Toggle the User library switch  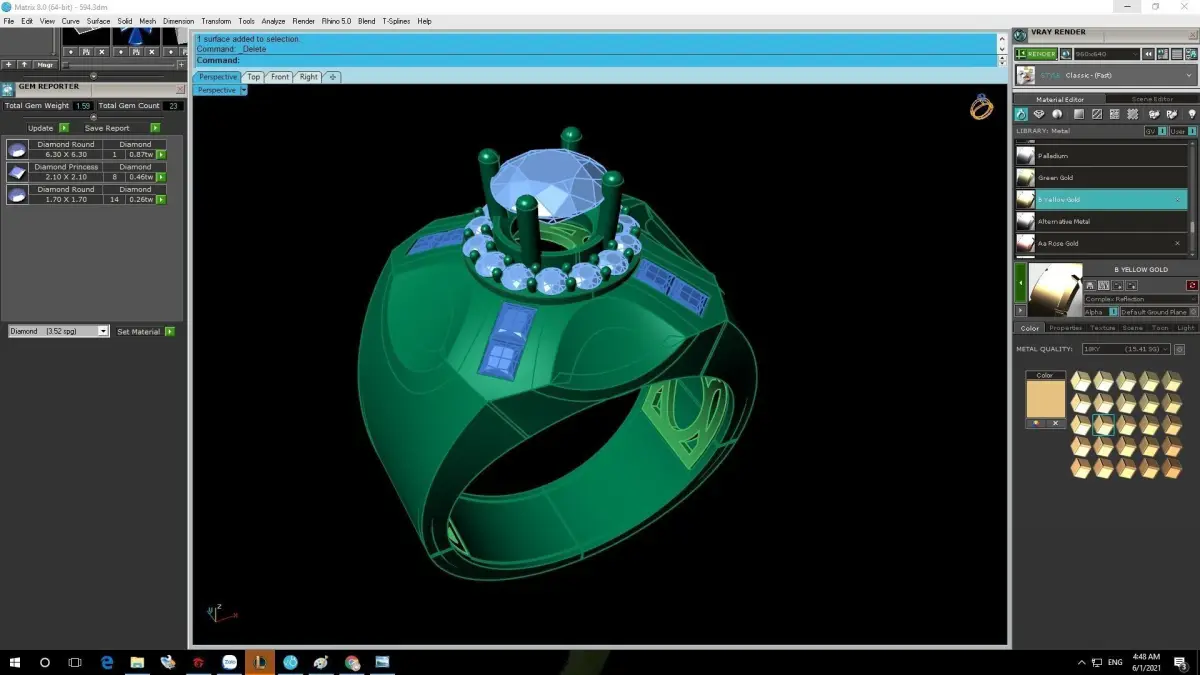(x=1183, y=131)
